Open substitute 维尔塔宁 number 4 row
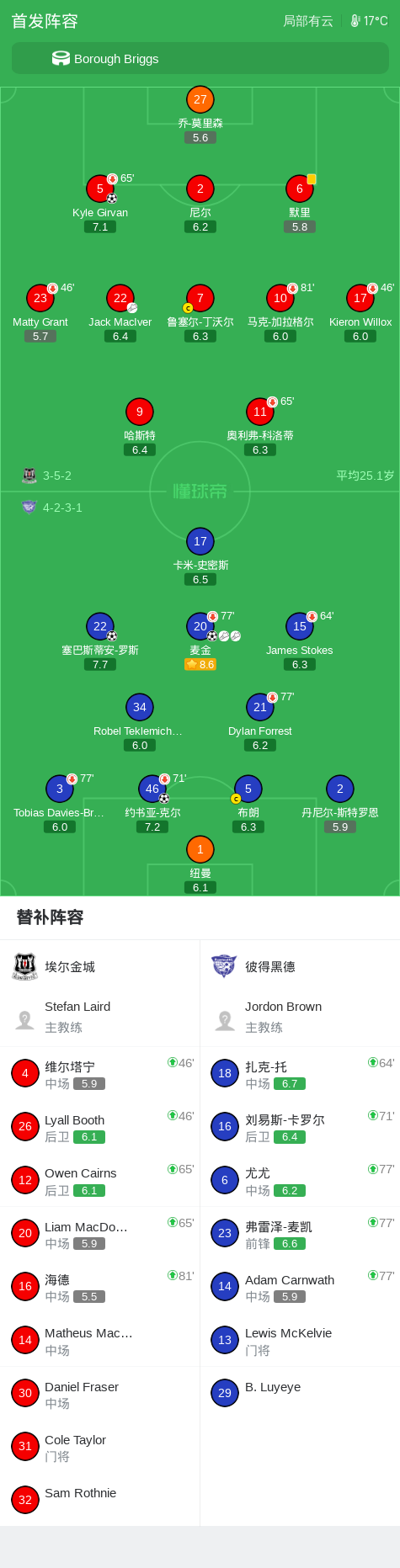Viewport: 400px width, 1568px height. [100, 1074]
